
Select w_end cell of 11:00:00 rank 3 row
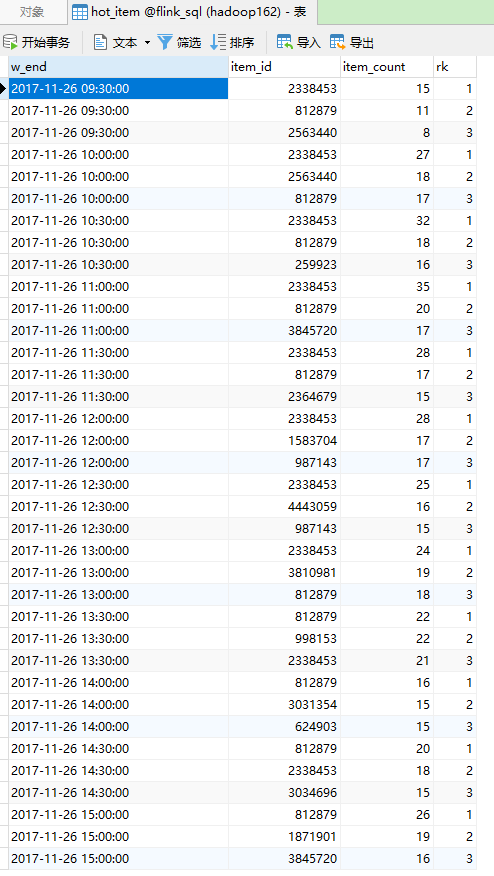[x=118, y=331]
